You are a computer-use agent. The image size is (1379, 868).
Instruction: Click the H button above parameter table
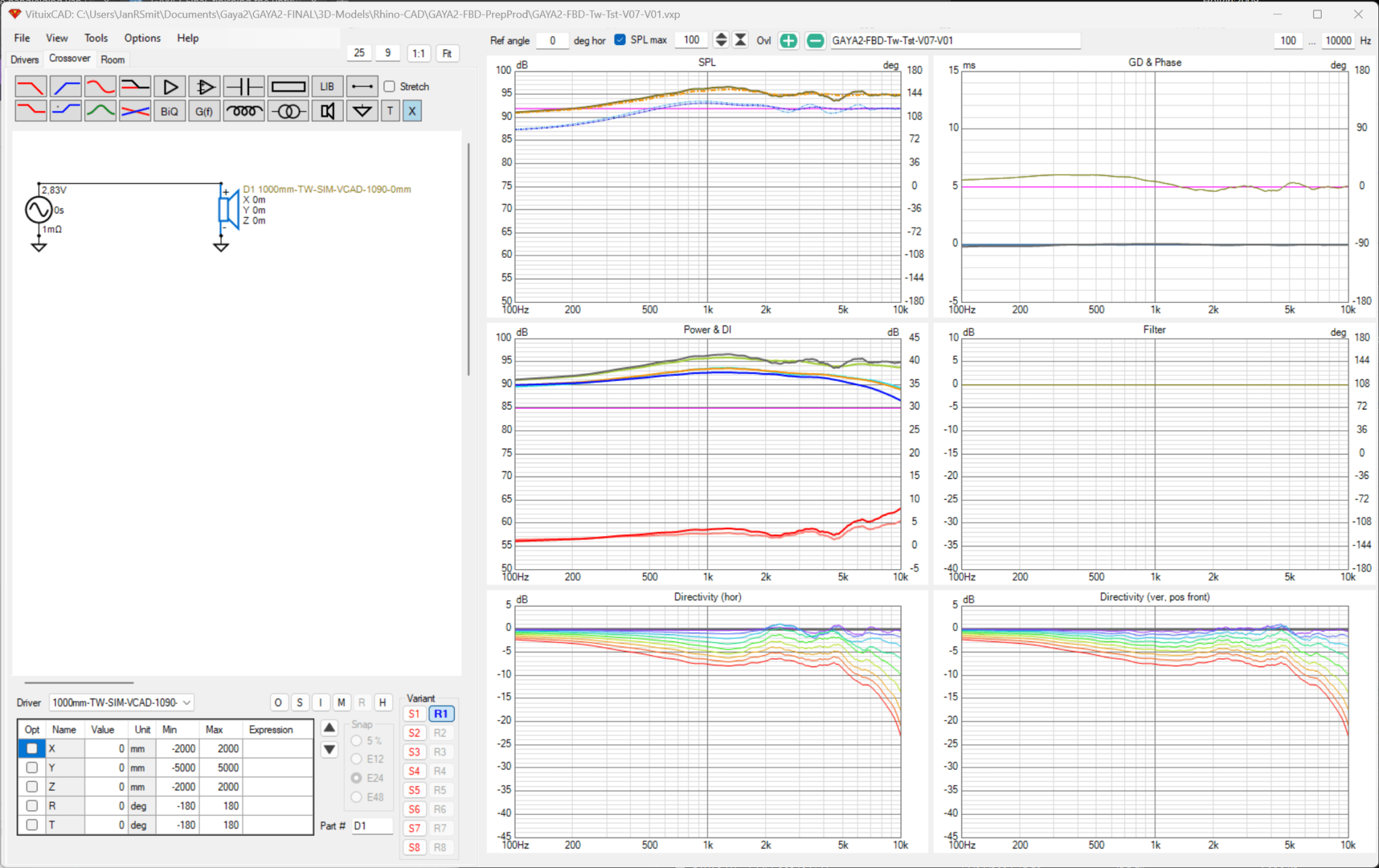point(382,702)
